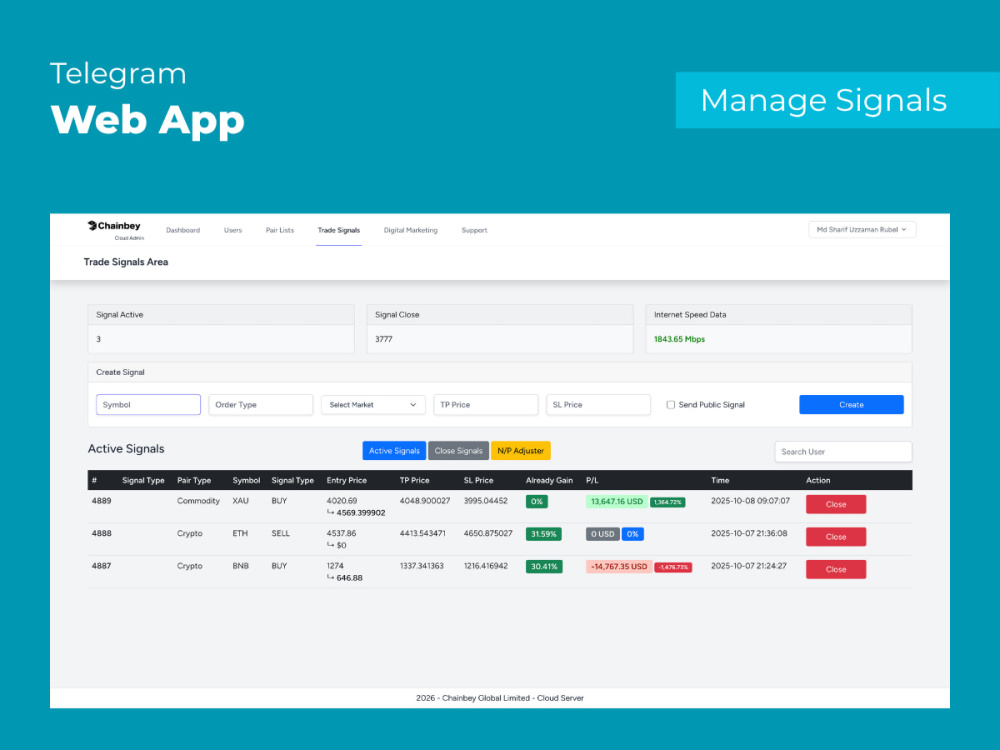Click the -14,767.35 USD loss badge
This screenshot has width=1000, height=750.
point(619,566)
